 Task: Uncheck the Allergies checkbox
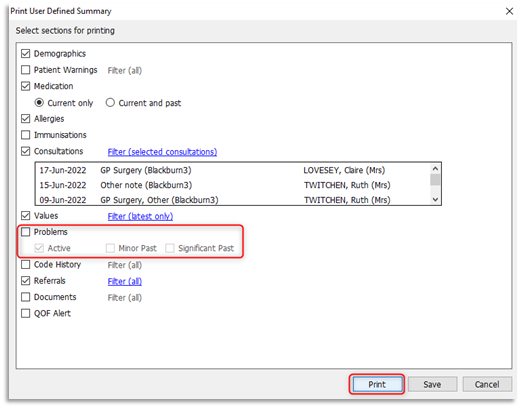click(25, 119)
